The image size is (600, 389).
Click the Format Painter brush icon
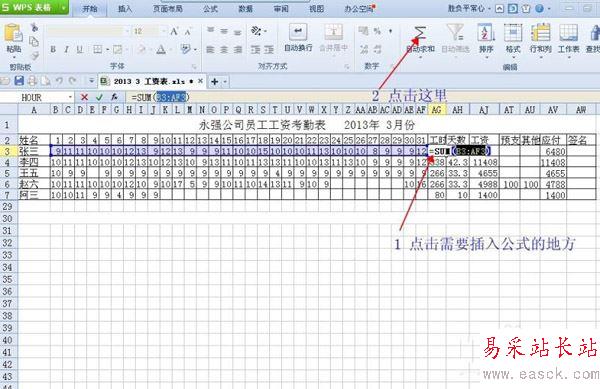pos(34,56)
